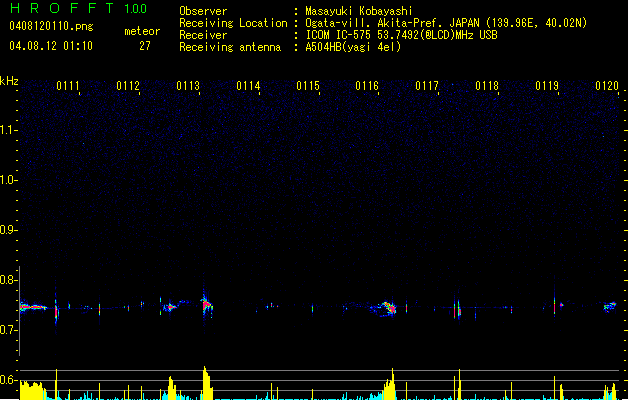The width and height of the screenshot is (629, 400).
Task: Click the 0120 time marker
Action: click(x=607, y=86)
